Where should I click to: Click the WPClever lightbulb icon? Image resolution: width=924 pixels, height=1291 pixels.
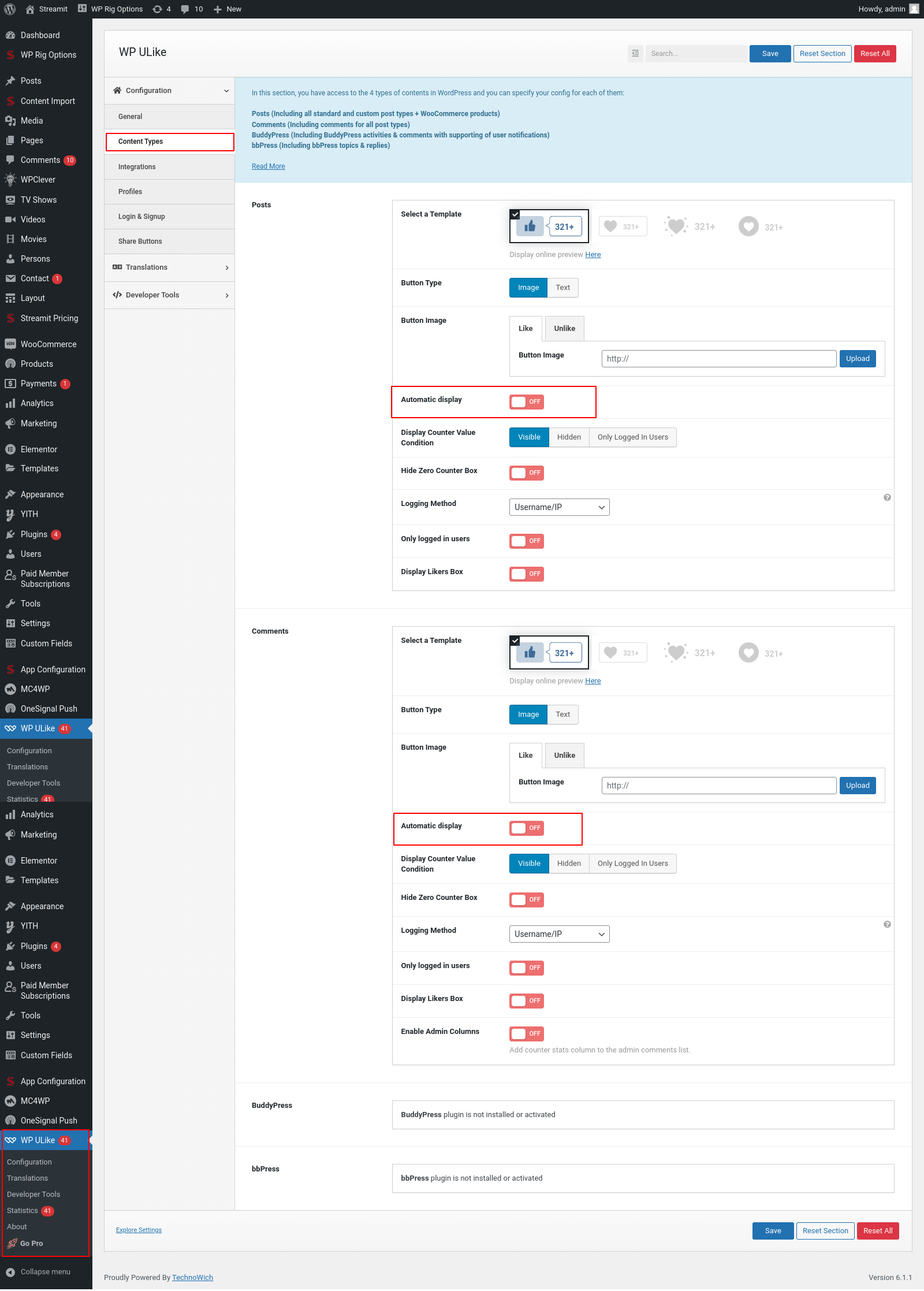[10, 180]
